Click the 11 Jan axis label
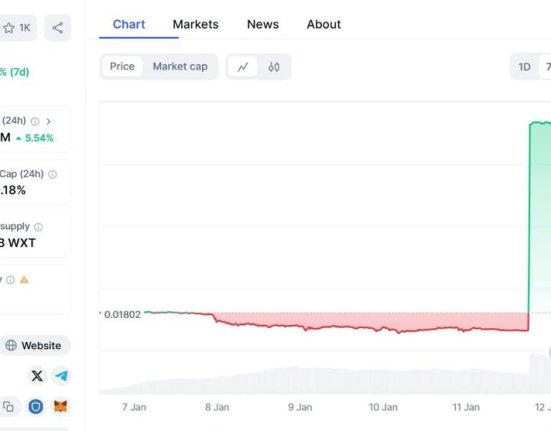The width and height of the screenshot is (551, 431). (x=466, y=407)
